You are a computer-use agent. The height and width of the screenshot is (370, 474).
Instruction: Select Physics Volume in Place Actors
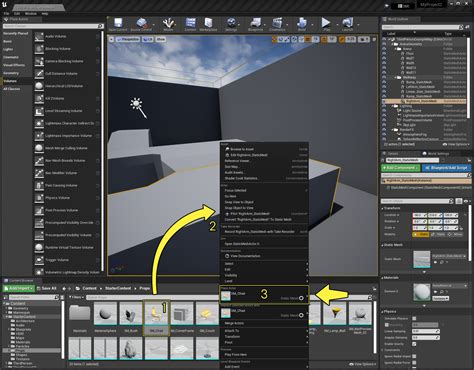[67, 198]
